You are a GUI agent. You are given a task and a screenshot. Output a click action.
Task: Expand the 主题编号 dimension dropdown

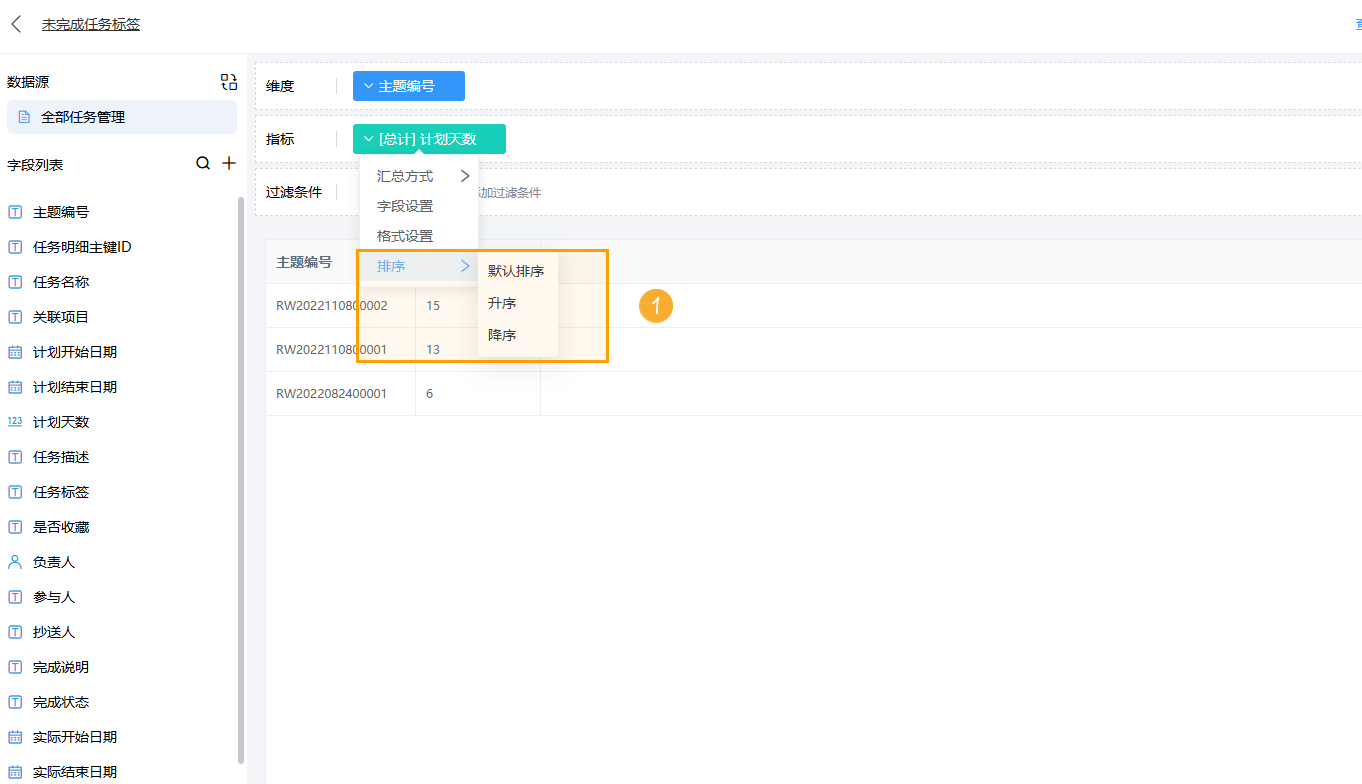pos(368,86)
